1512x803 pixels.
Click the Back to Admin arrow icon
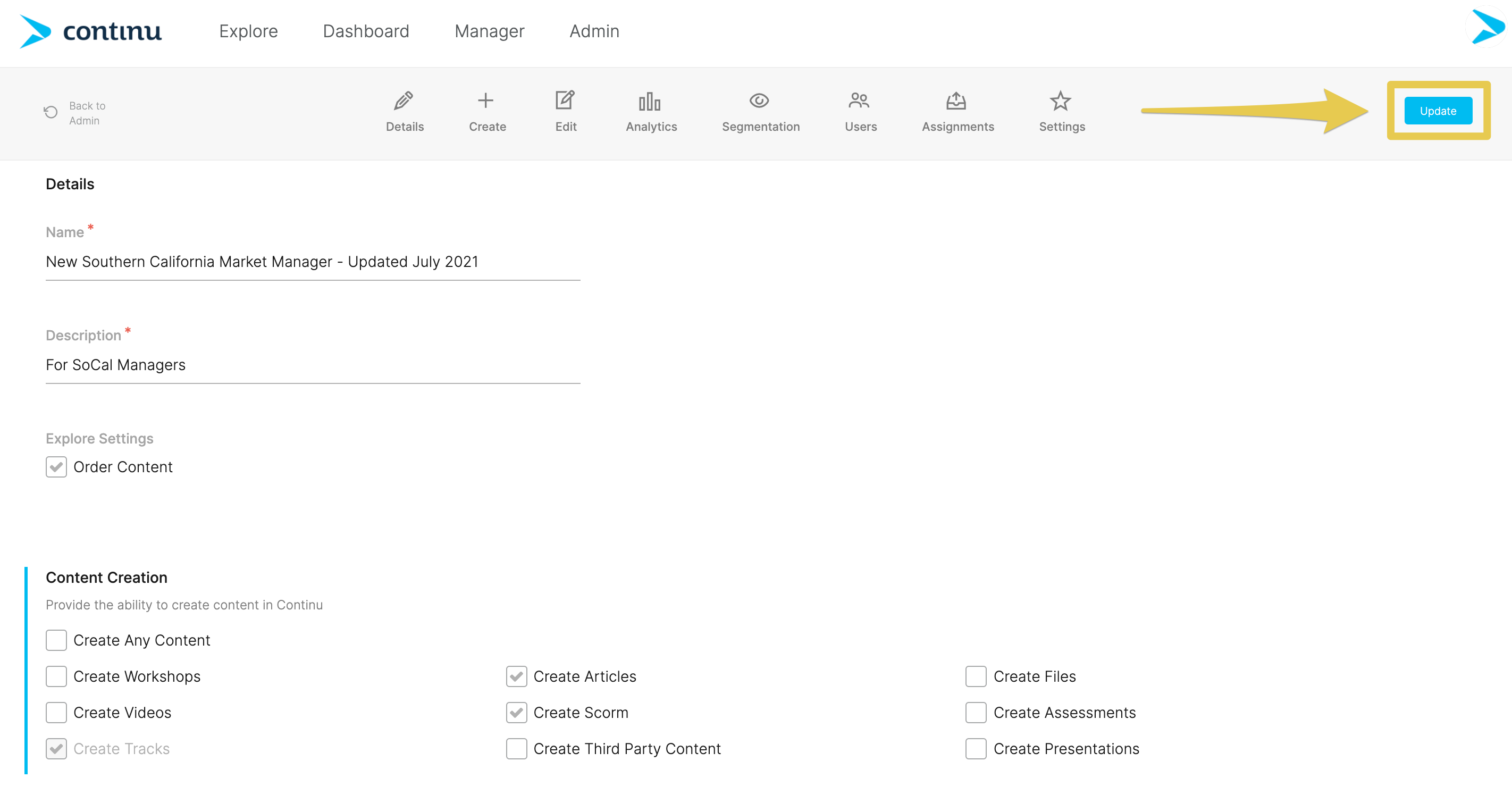click(x=51, y=112)
